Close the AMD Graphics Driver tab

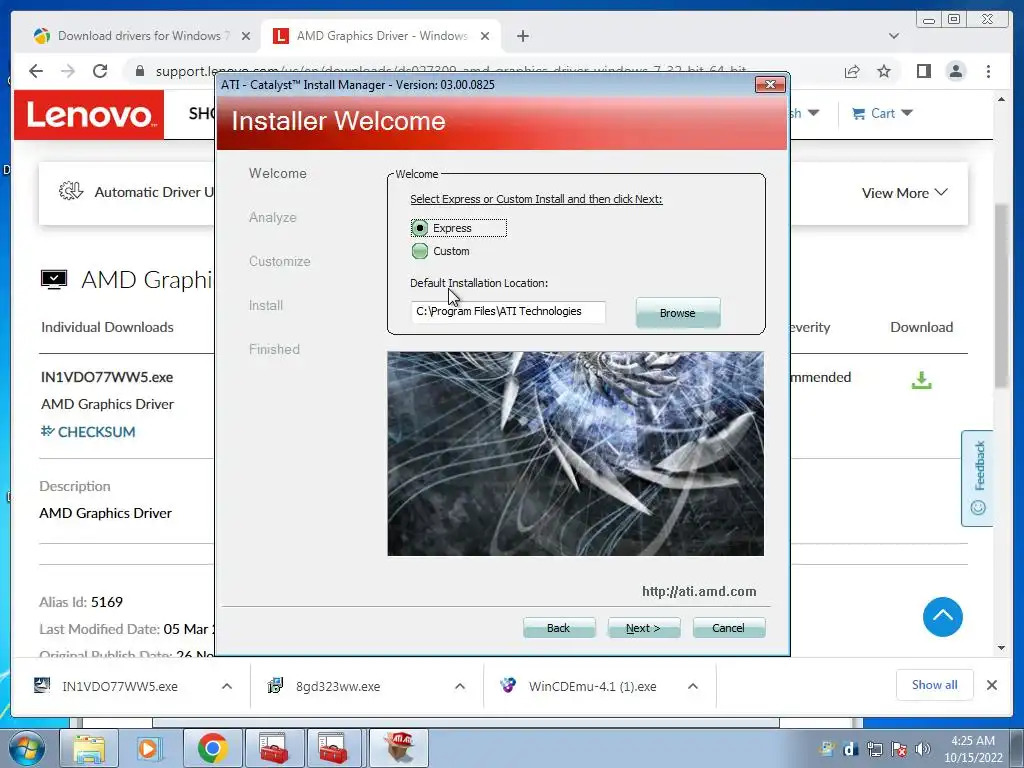click(x=485, y=36)
